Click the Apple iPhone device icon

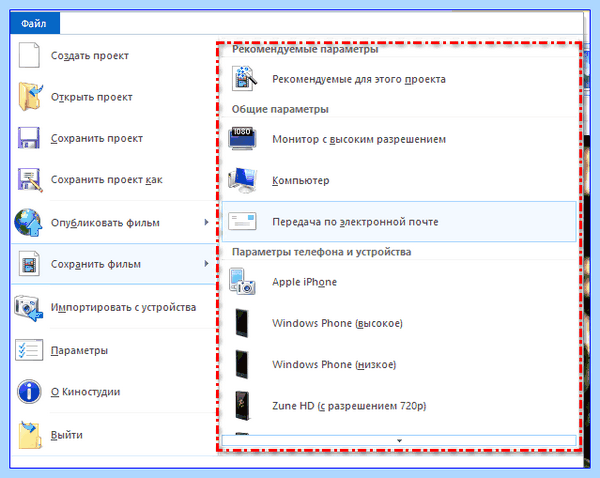(x=242, y=282)
